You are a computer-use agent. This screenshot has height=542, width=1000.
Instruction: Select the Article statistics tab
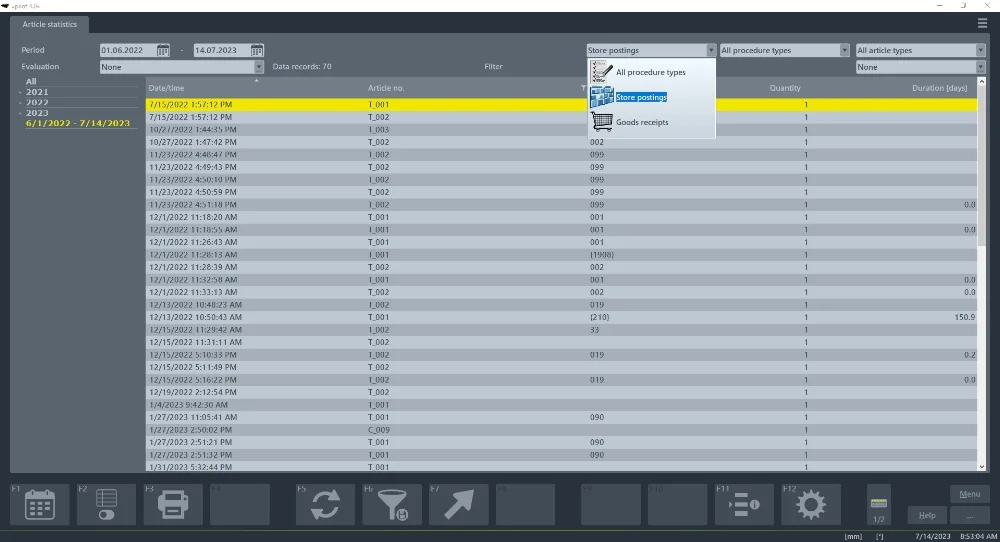[x=50, y=24]
